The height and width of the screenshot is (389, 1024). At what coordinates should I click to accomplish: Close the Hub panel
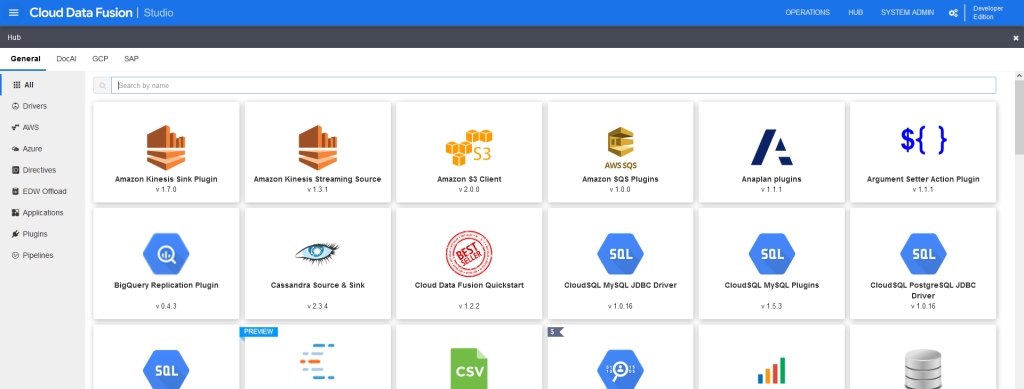pyautogui.click(x=1016, y=38)
